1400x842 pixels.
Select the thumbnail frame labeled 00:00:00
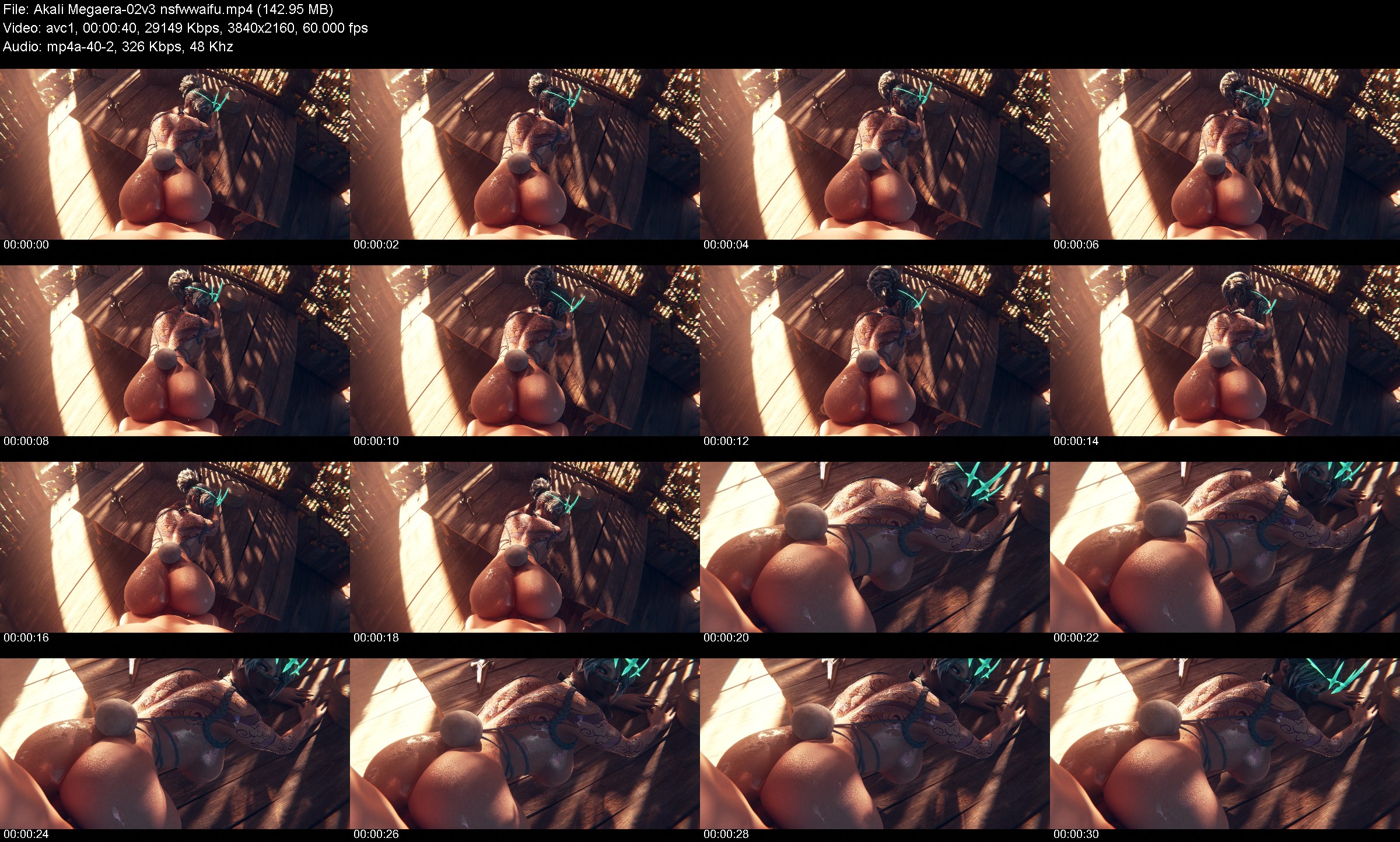point(175,154)
